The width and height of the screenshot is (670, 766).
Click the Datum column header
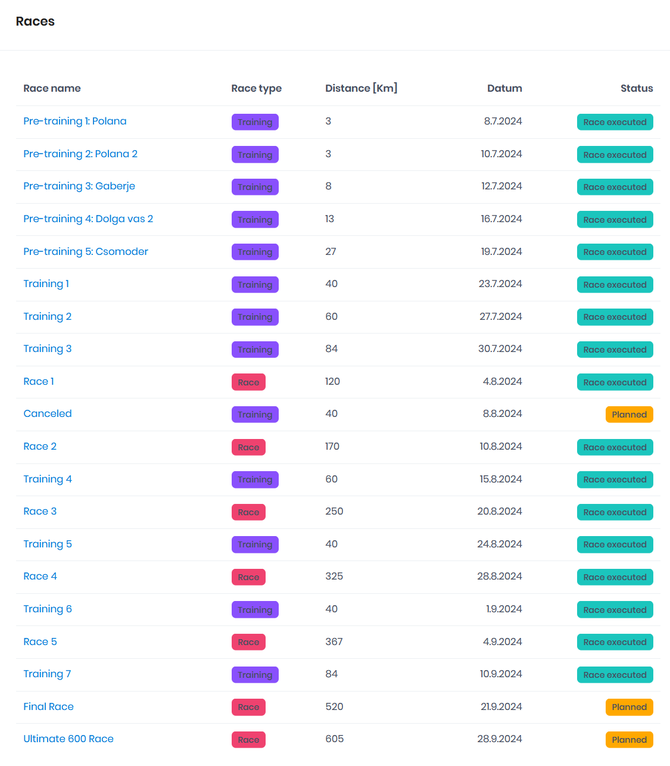click(x=504, y=88)
